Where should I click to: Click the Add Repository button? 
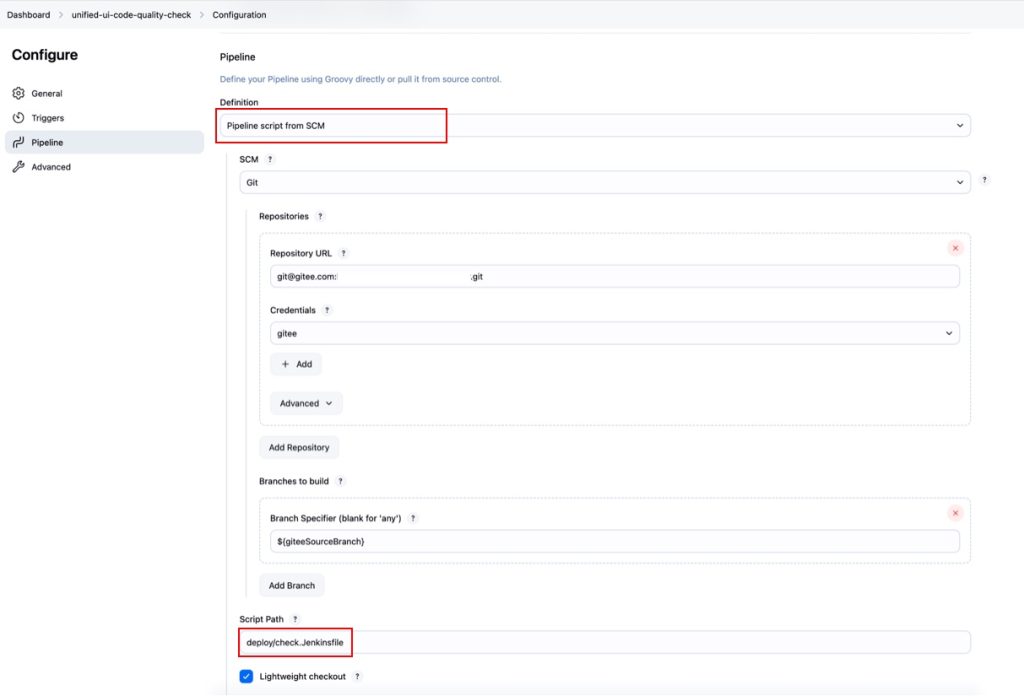pyautogui.click(x=299, y=447)
